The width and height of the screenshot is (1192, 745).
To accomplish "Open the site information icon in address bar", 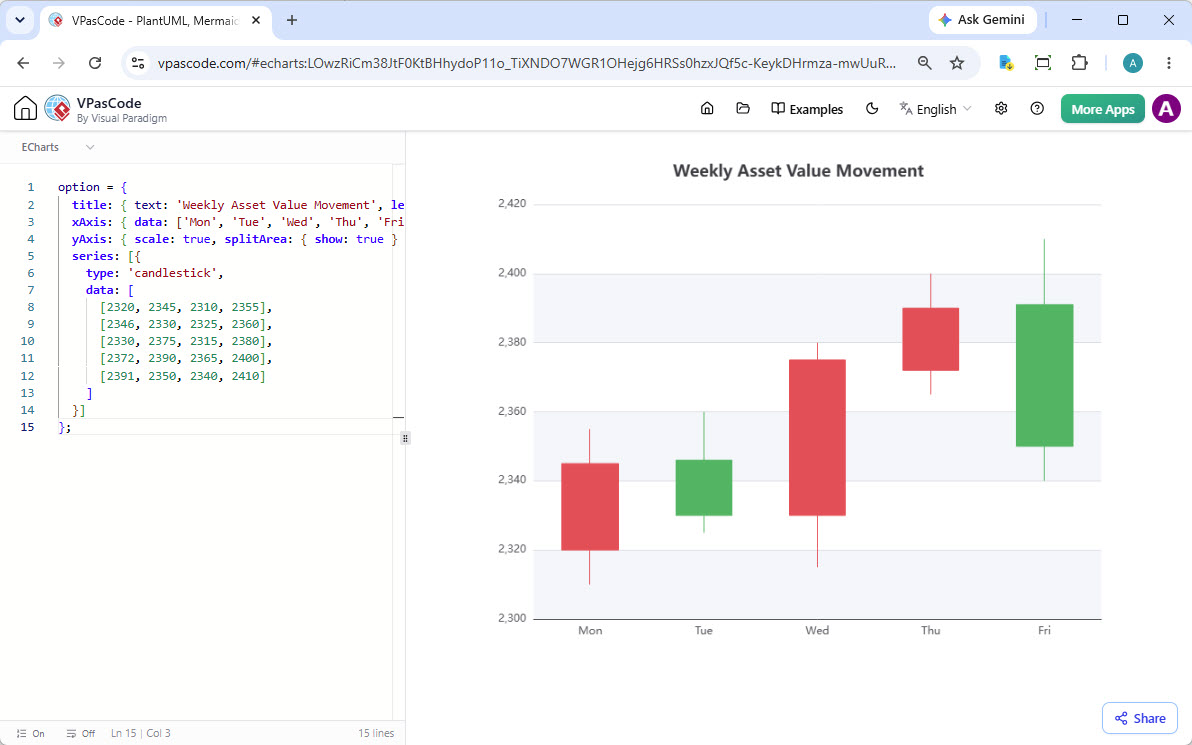I will click(x=138, y=63).
